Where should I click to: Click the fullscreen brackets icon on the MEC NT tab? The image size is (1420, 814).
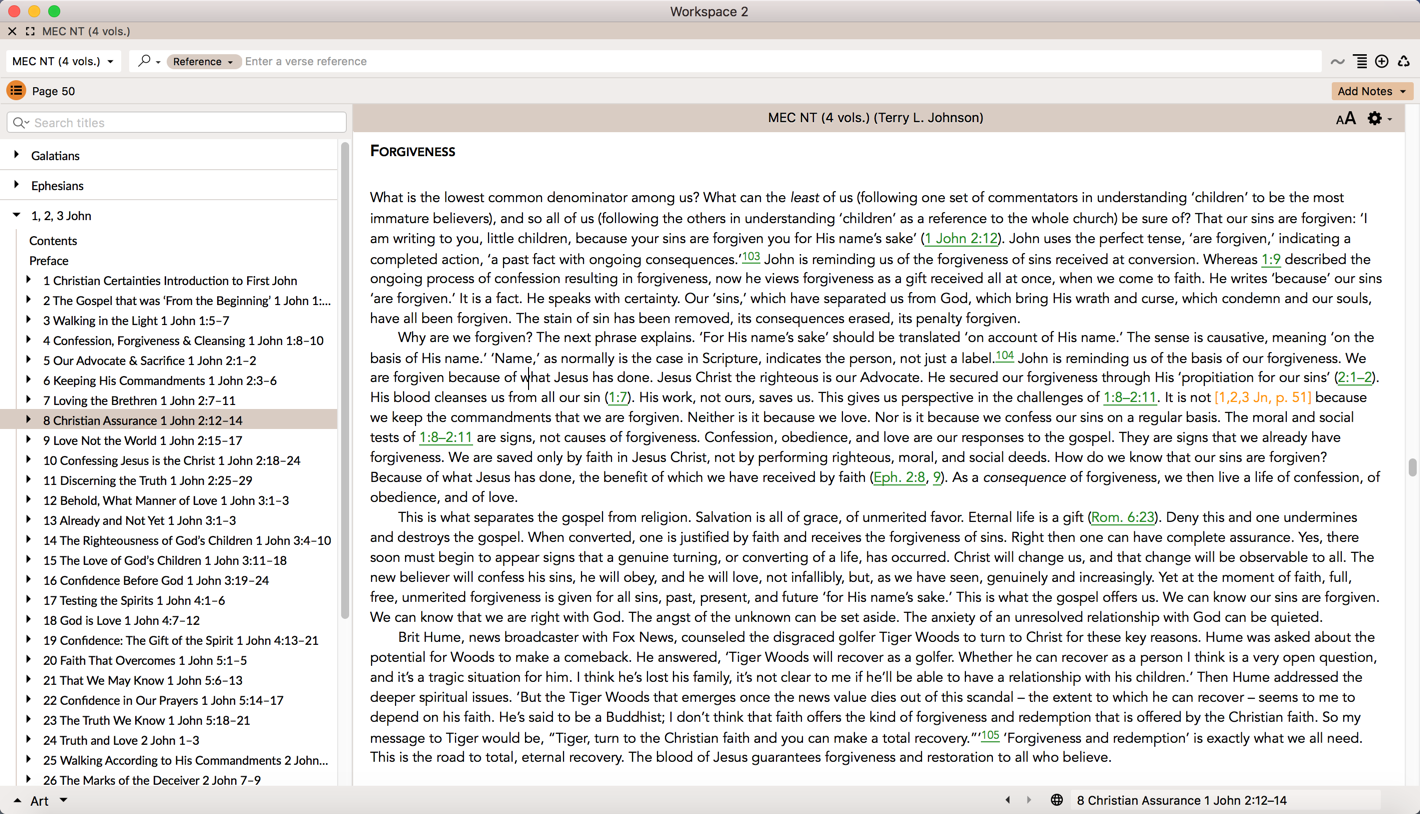tap(30, 31)
